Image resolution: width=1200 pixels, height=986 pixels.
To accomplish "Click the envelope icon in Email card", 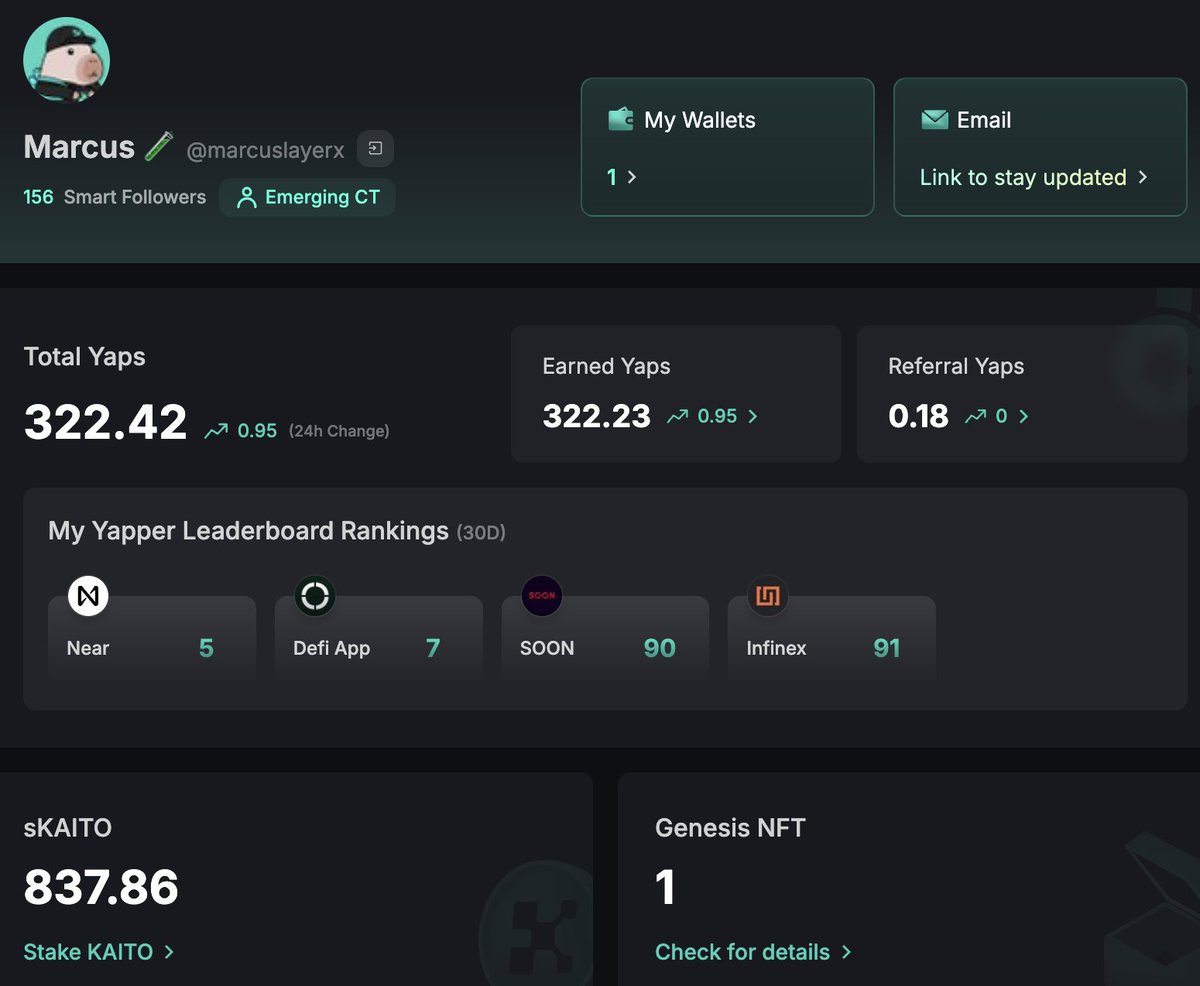I will point(934,120).
